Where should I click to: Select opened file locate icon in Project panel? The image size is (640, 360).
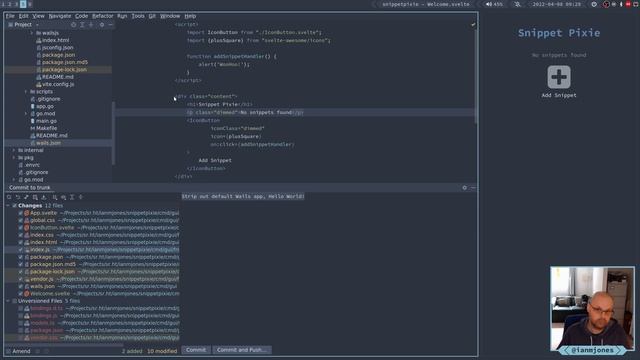point(73,25)
